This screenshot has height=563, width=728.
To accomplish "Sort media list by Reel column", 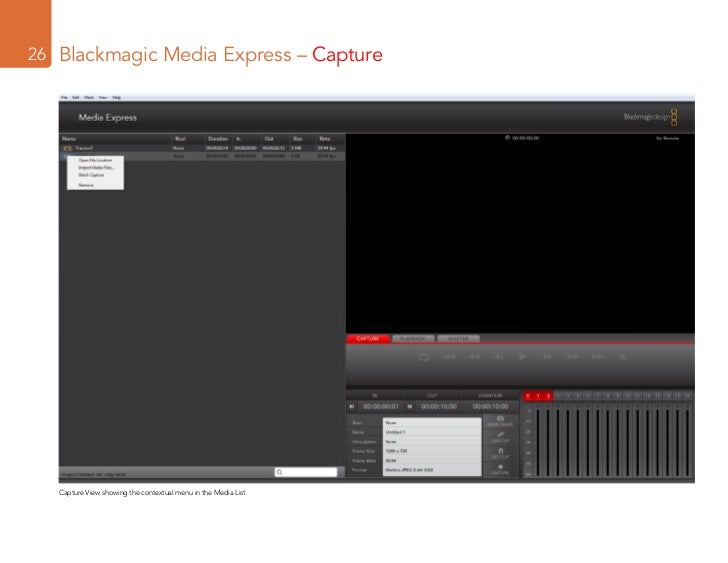I will (x=188, y=139).
